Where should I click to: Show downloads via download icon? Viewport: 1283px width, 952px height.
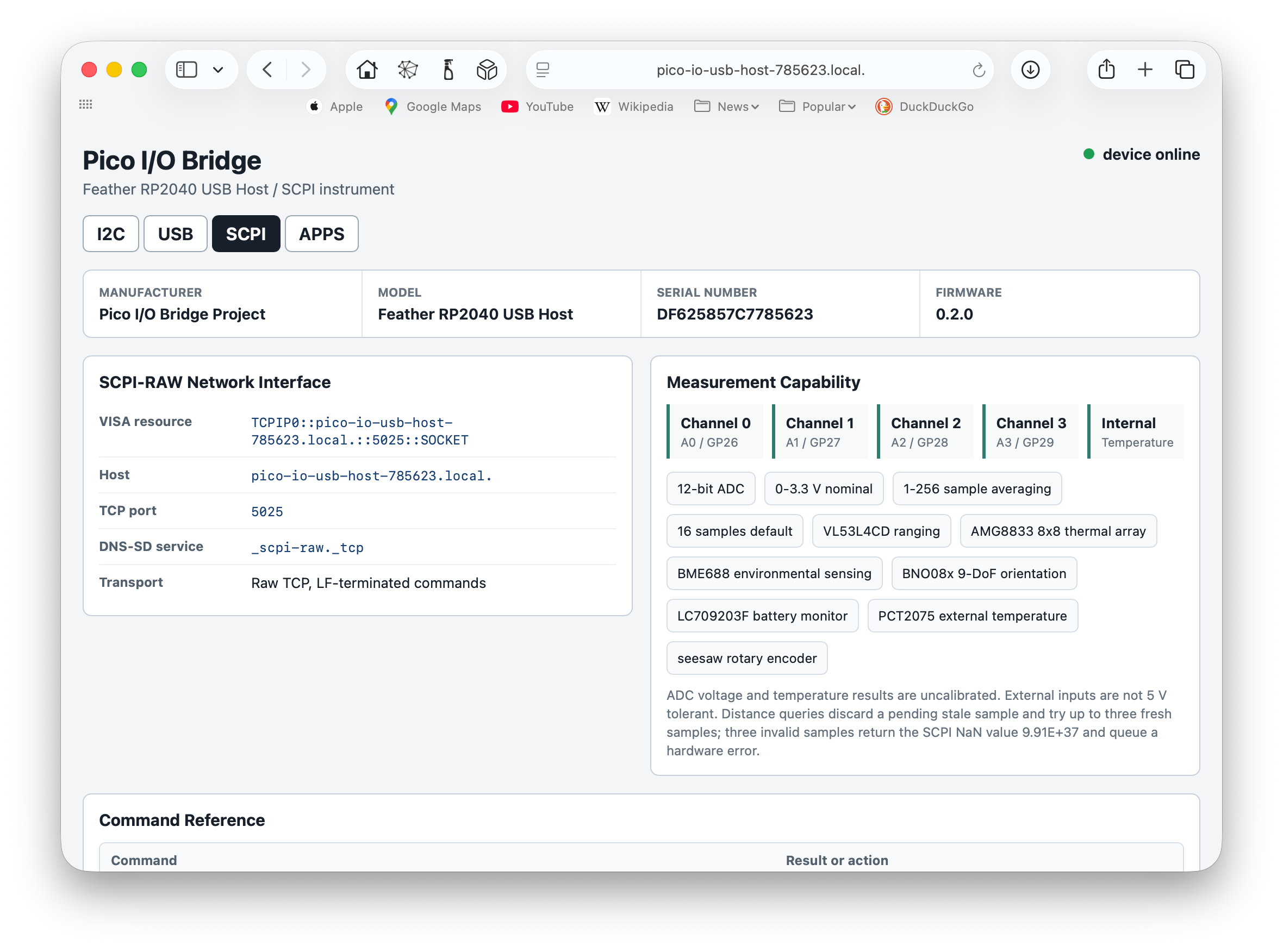[1030, 70]
